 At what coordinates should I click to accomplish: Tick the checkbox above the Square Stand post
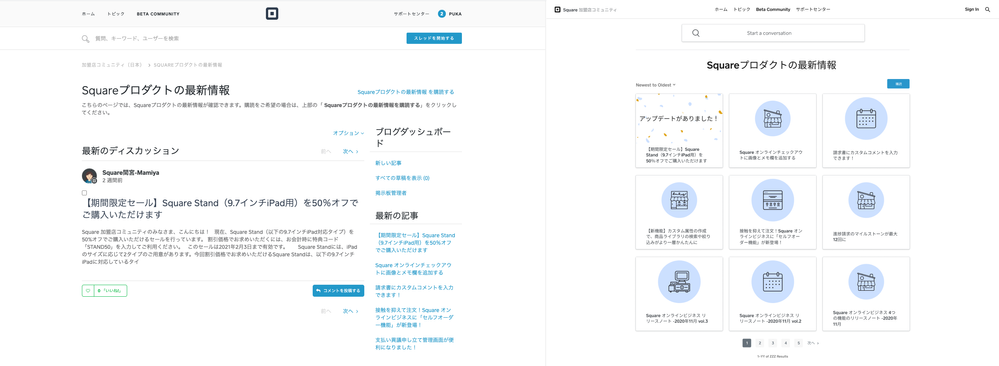click(85, 193)
